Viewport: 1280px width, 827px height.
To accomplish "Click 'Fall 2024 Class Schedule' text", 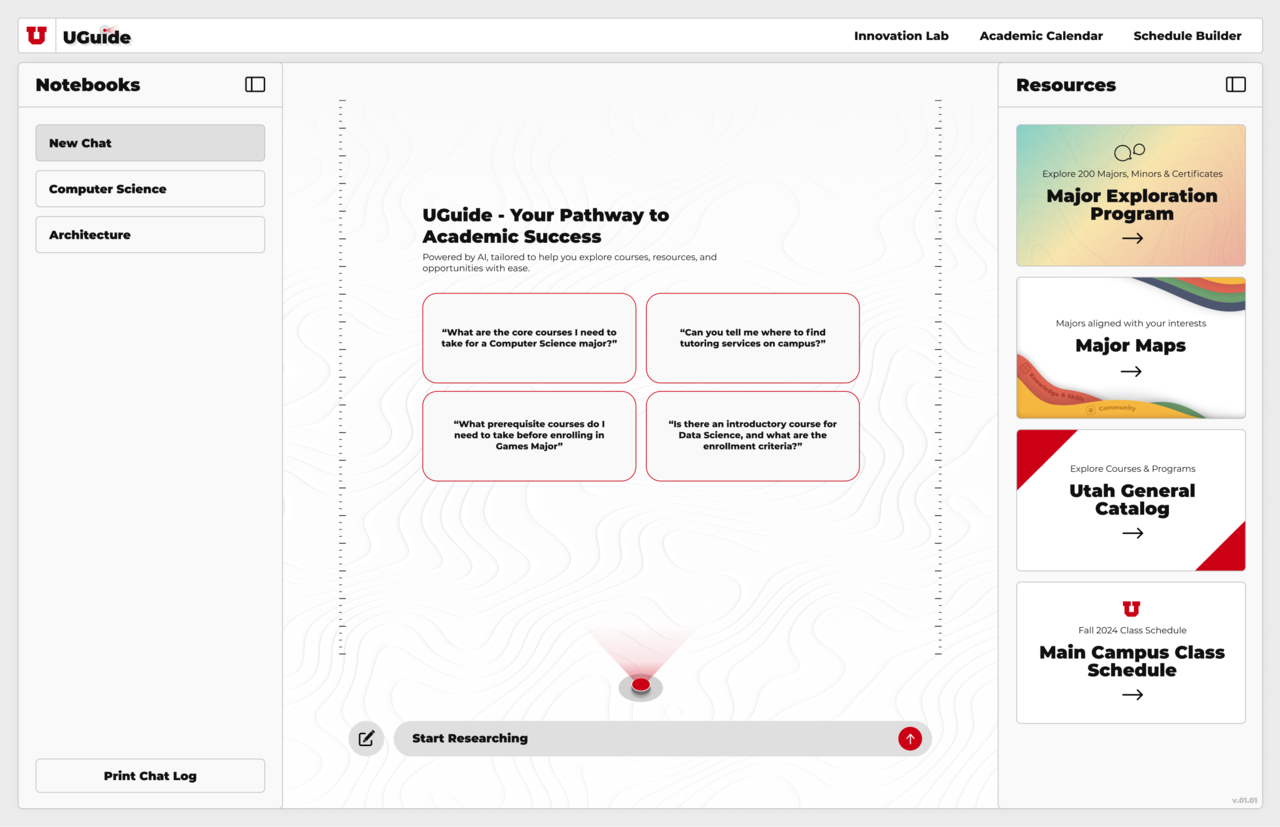I will [x=1132, y=630].
